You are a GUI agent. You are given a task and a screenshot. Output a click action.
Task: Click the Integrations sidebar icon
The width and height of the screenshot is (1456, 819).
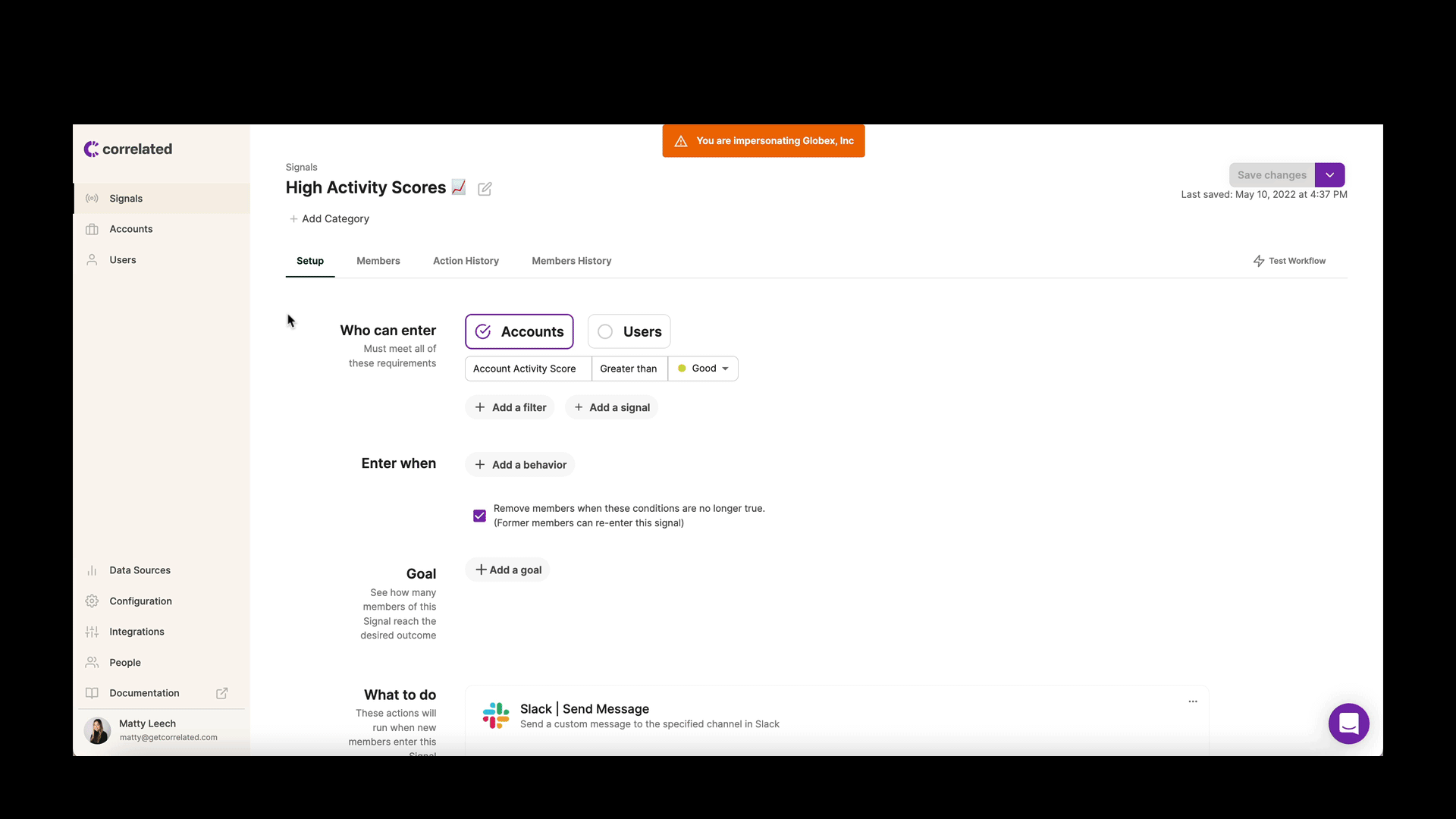[92, 631]
